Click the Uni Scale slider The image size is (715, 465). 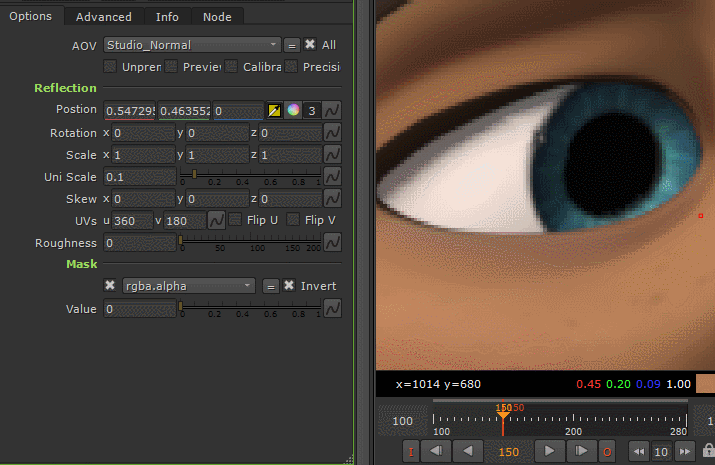(250, 175)
